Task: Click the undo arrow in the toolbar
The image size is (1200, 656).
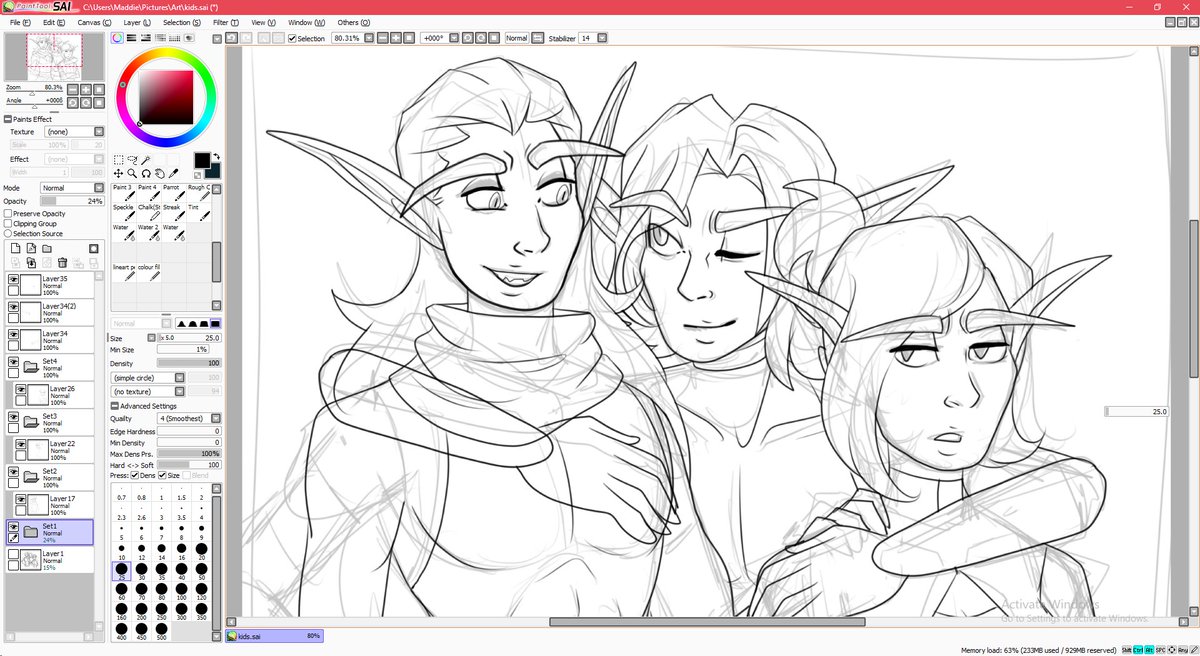Action: tap(231, 38)
